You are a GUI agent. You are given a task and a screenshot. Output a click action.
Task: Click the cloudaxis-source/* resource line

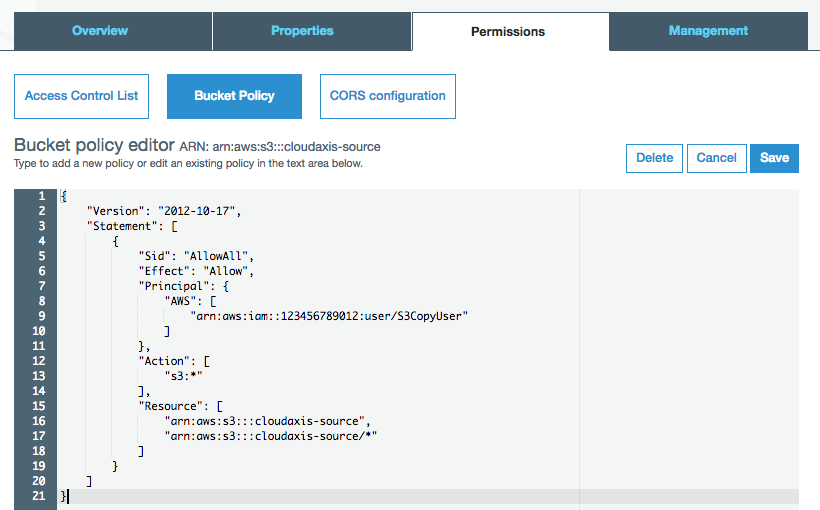[x=270, y=436]
